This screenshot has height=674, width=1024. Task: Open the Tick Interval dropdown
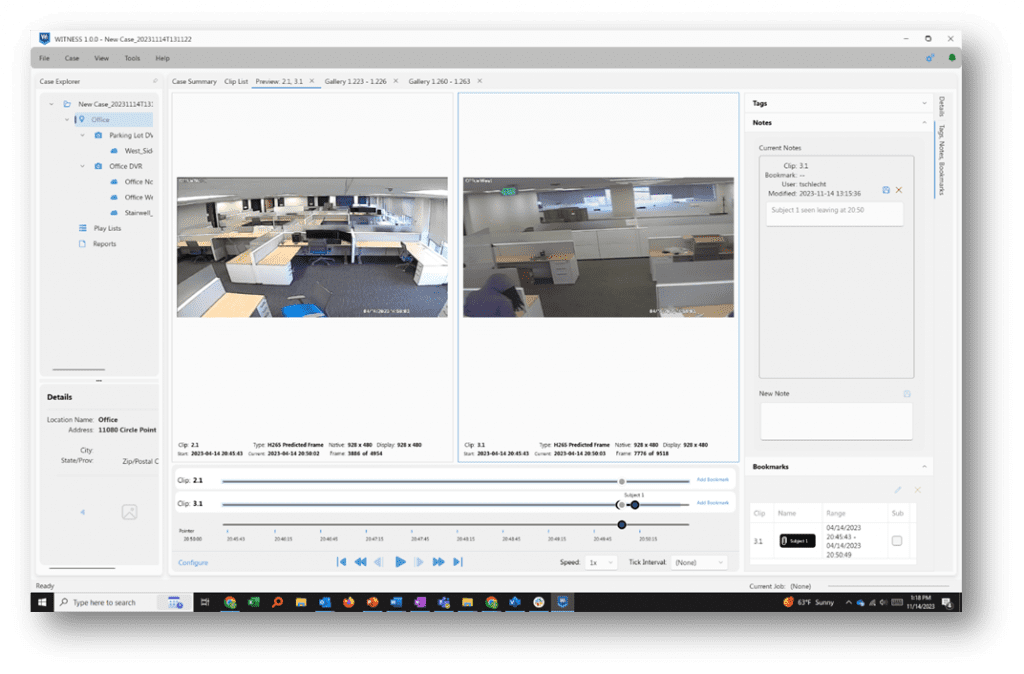point(700,562)
